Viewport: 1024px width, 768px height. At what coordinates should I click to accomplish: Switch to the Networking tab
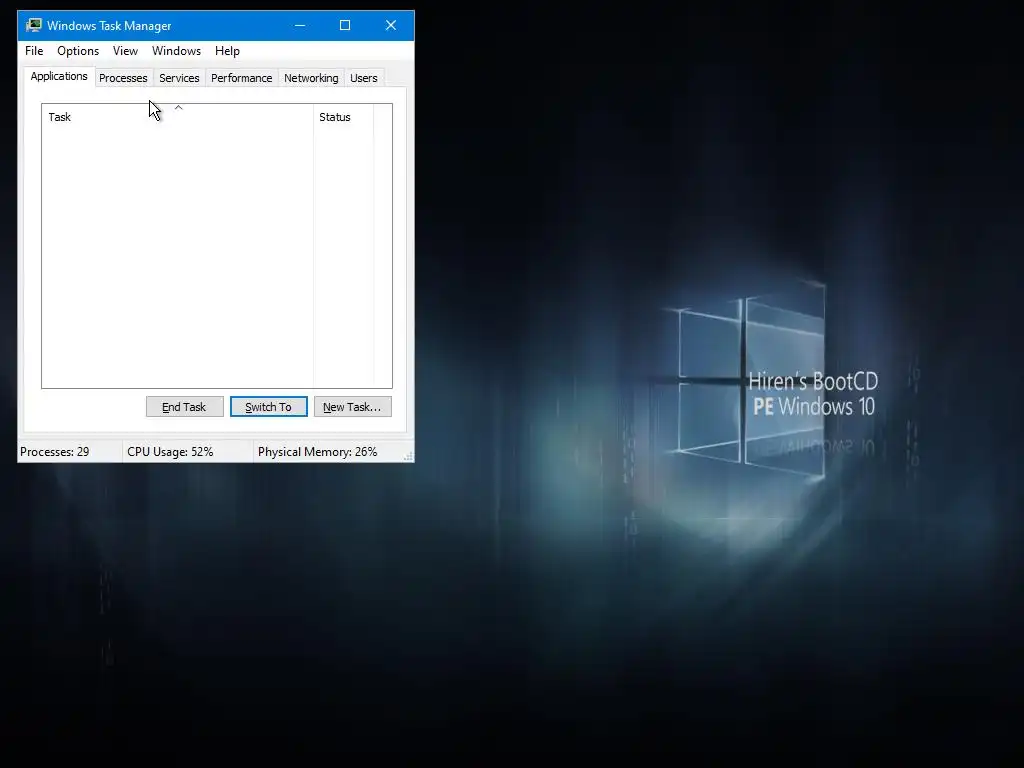(311, 78)
